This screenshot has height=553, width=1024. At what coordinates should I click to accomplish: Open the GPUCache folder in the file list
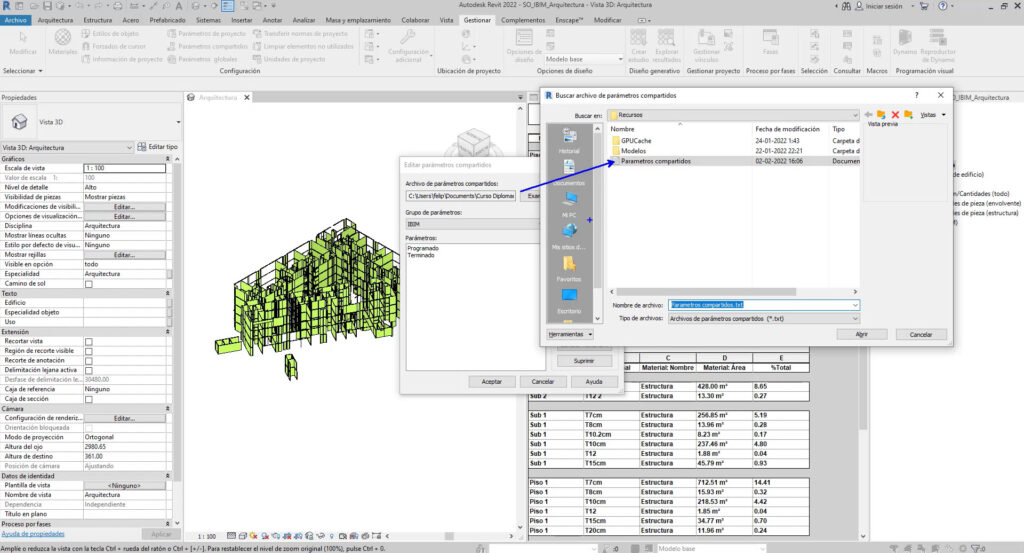(636, 140)
